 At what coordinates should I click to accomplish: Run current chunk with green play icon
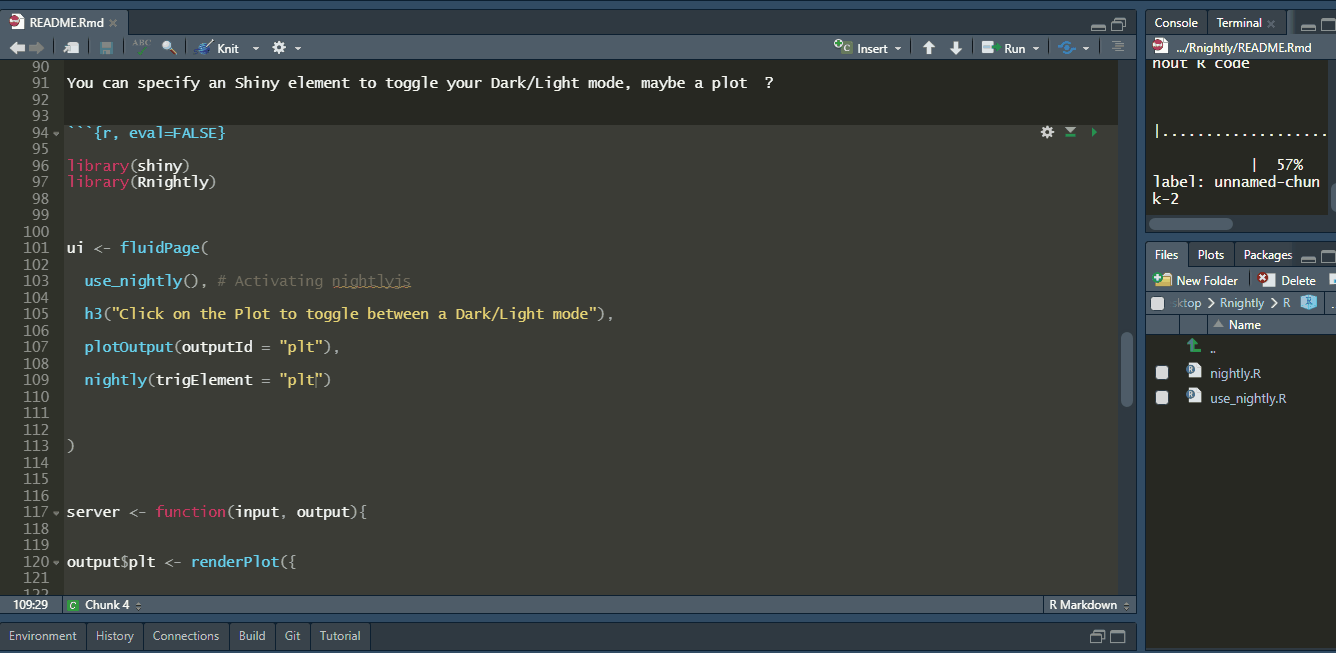coord(1093,132)
